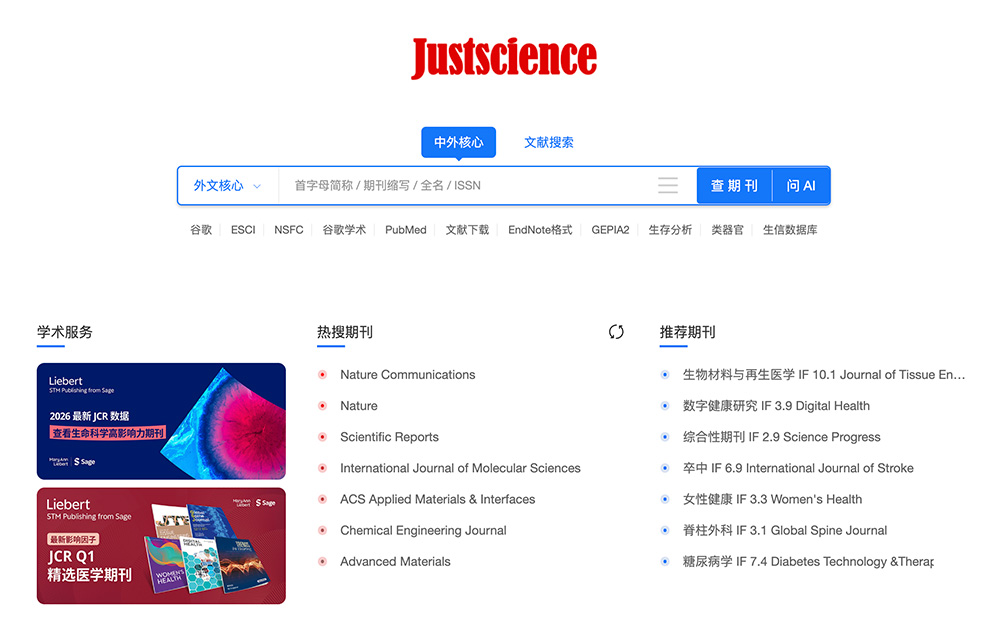Viewport: 1000px width, 635px height.
Task: Open Global Spine Journal recommendation
Action: tap(784, 530)
